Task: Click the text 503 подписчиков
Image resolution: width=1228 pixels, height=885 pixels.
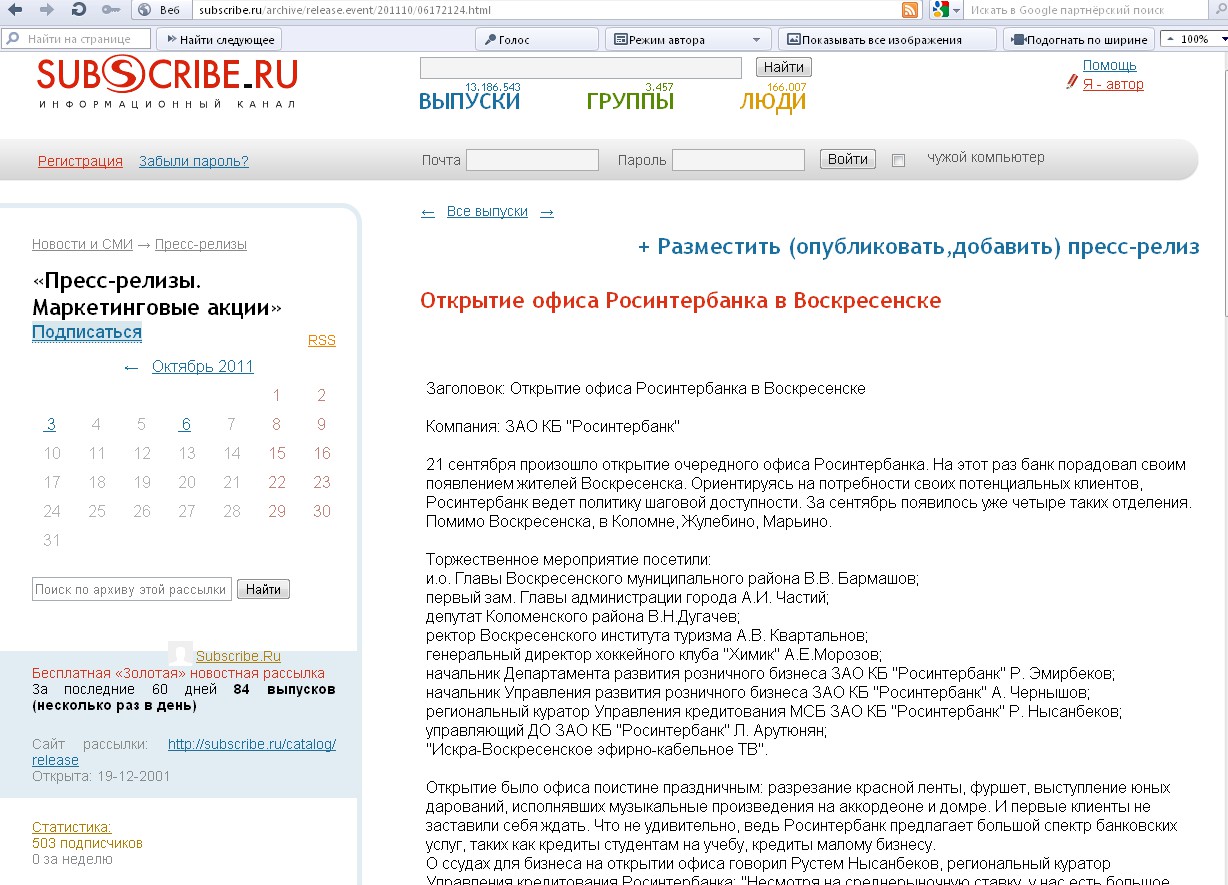Action: coord(87,843)
